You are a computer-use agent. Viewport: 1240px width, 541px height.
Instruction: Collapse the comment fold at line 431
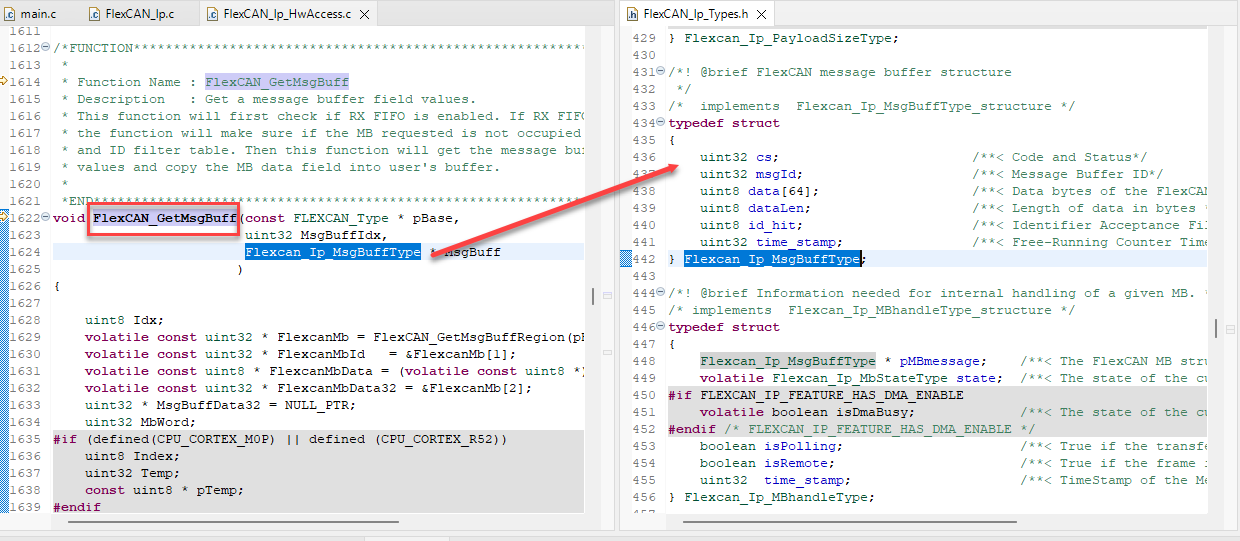click(660, 72)
